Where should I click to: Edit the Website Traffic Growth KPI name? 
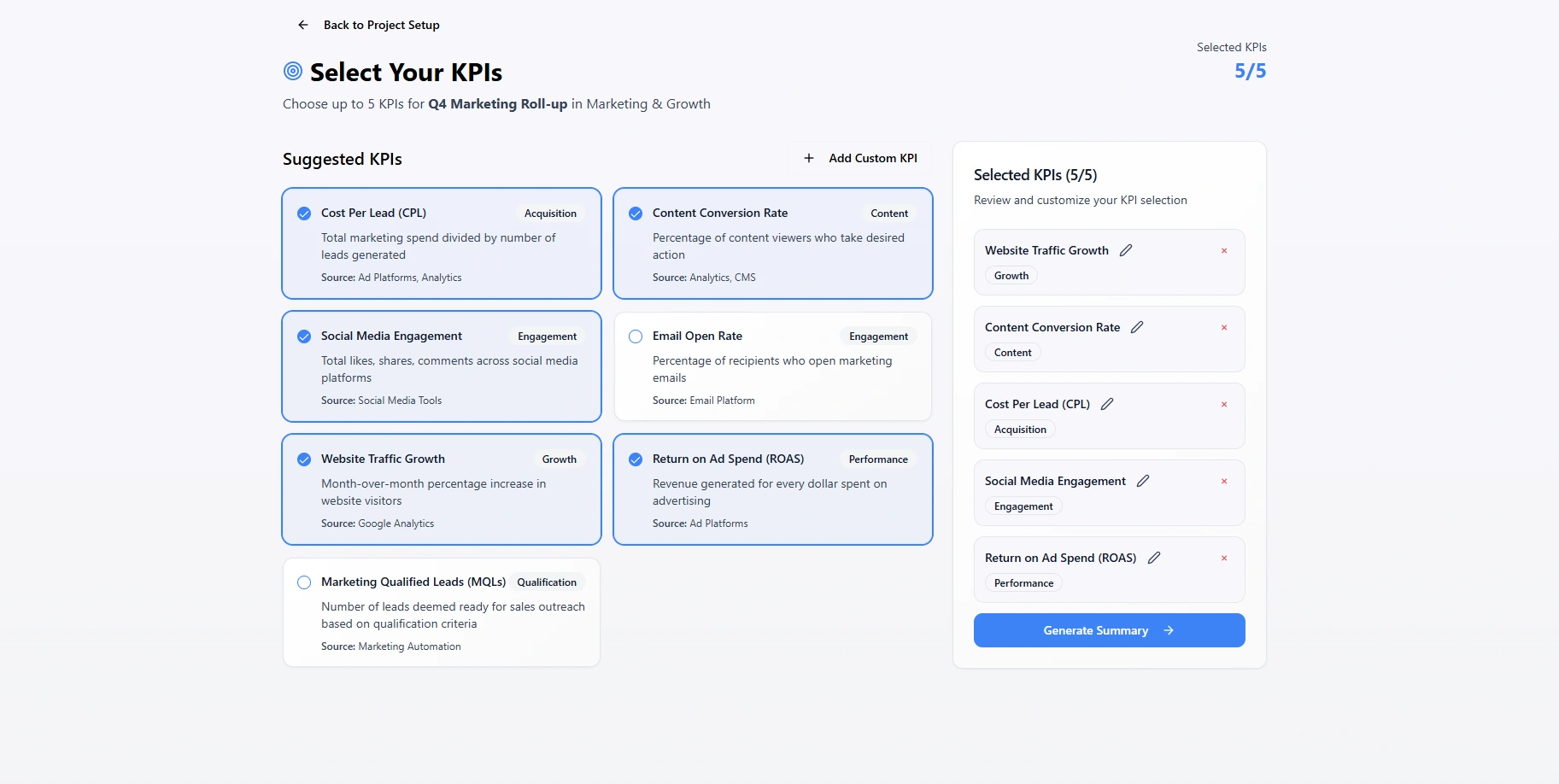tap(1126, 250)
